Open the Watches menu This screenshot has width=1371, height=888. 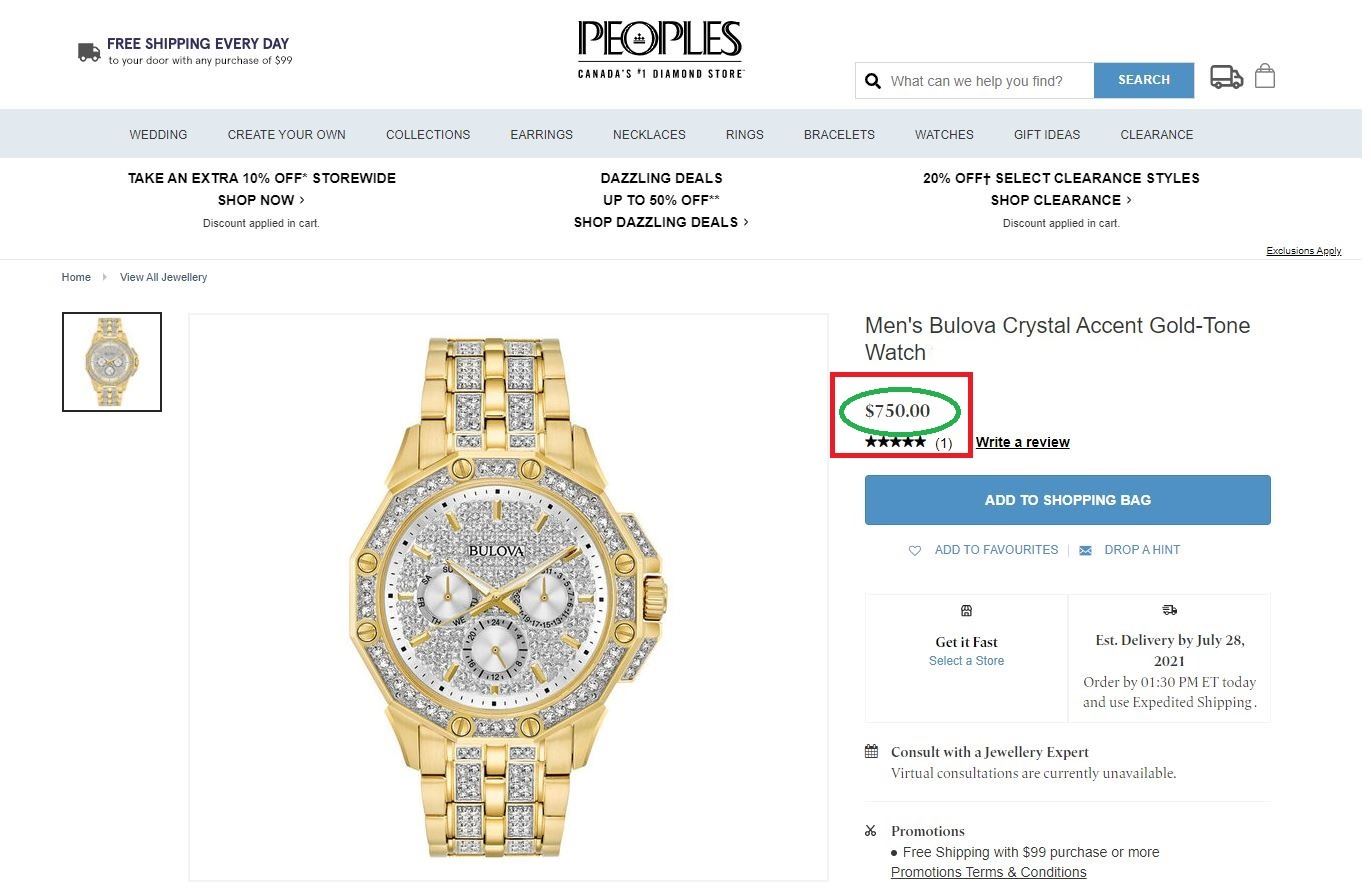point(943,135)
